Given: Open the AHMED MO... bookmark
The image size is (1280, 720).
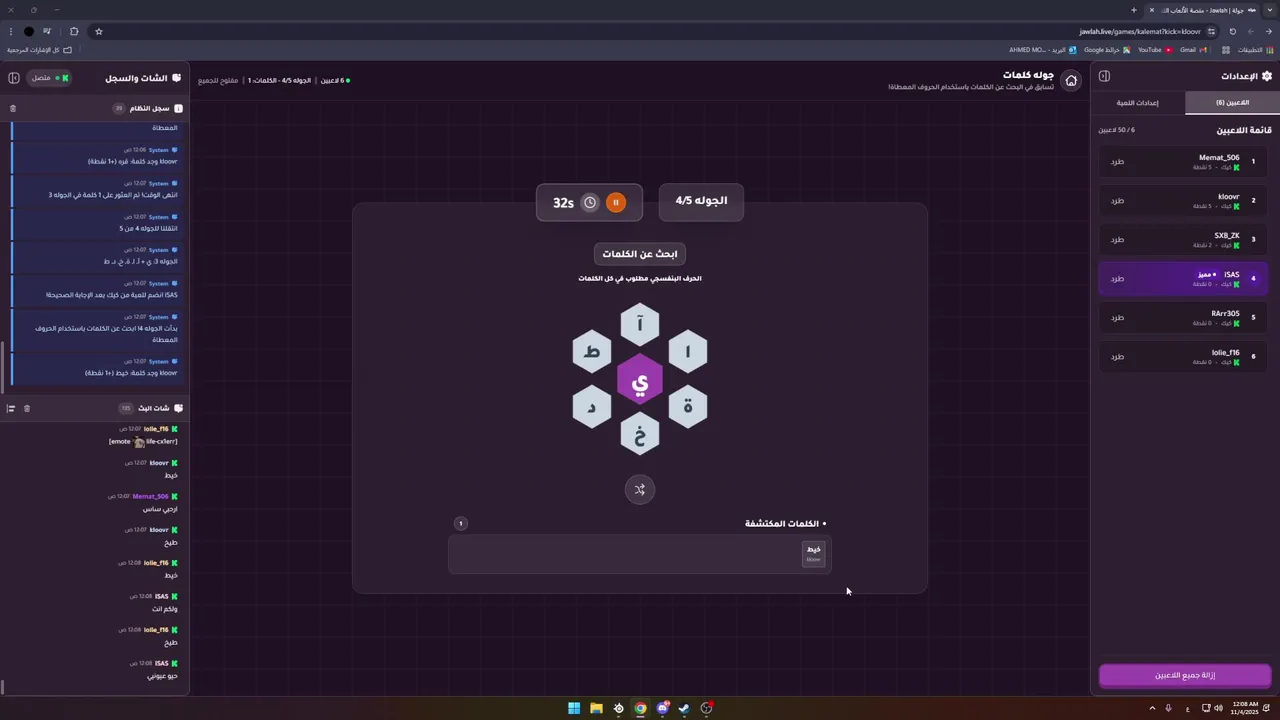Looking at the screenshot, I should [1043, 50].
